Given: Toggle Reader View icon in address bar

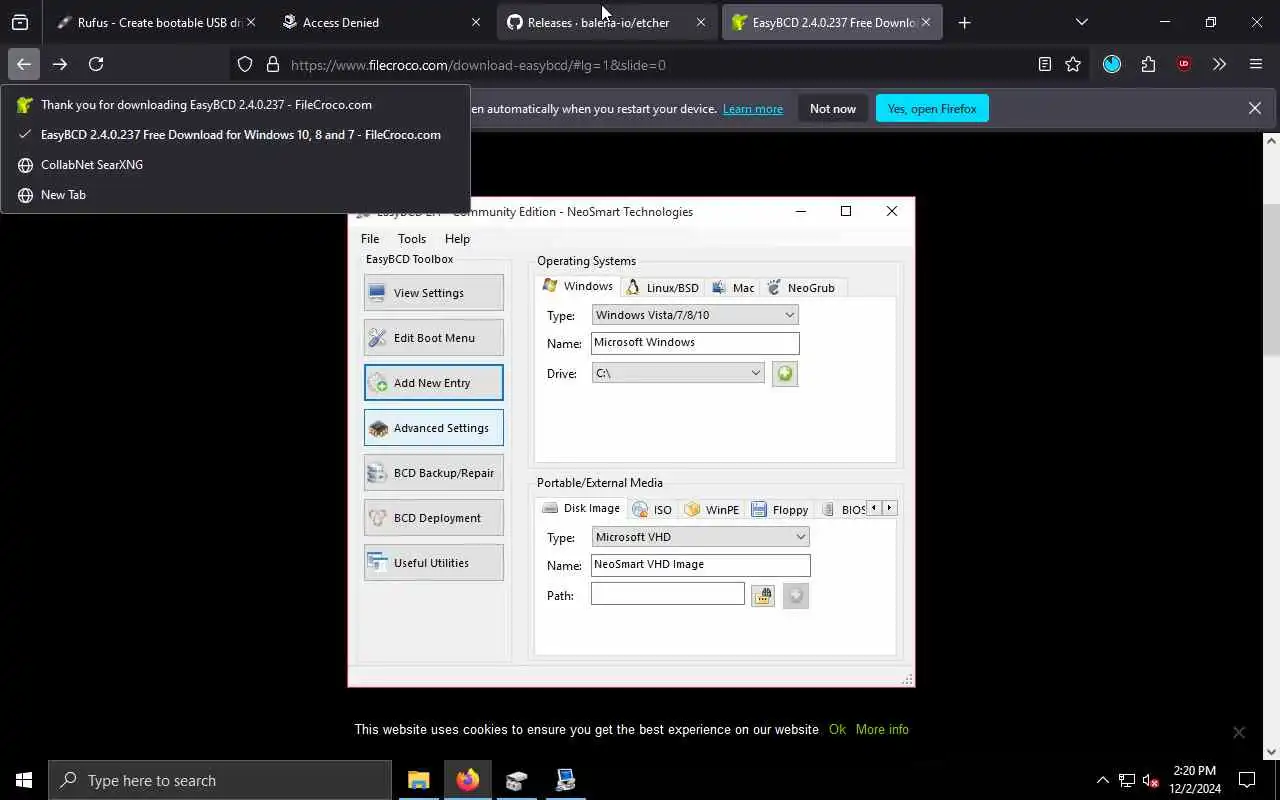Looking at the screenshot, I should (1044, 64).
